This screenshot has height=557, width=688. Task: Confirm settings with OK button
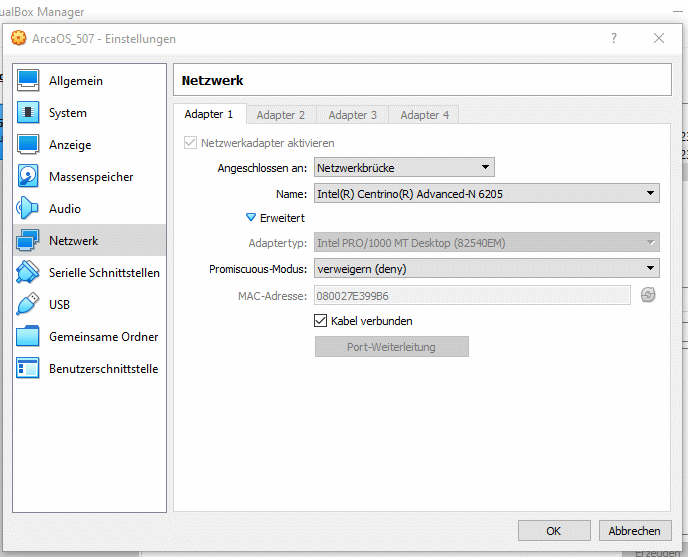(554, 531)
